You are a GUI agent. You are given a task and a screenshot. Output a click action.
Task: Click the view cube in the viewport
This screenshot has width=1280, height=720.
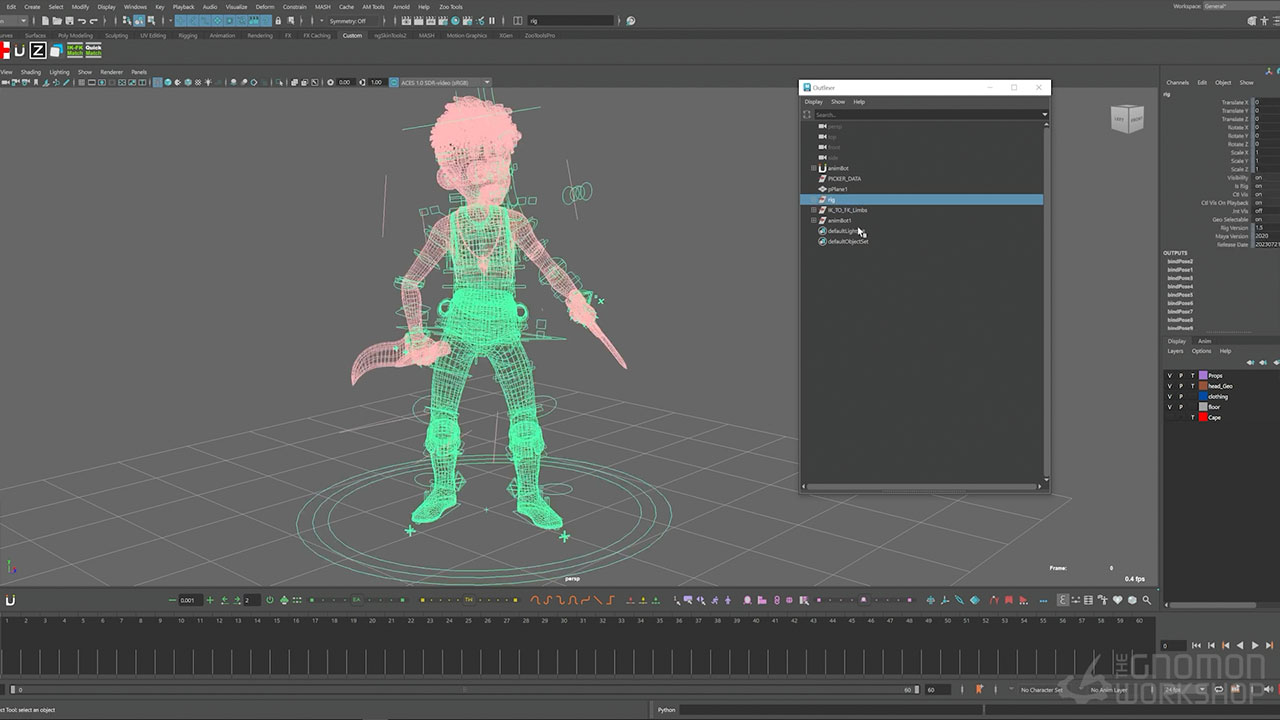1126,119
